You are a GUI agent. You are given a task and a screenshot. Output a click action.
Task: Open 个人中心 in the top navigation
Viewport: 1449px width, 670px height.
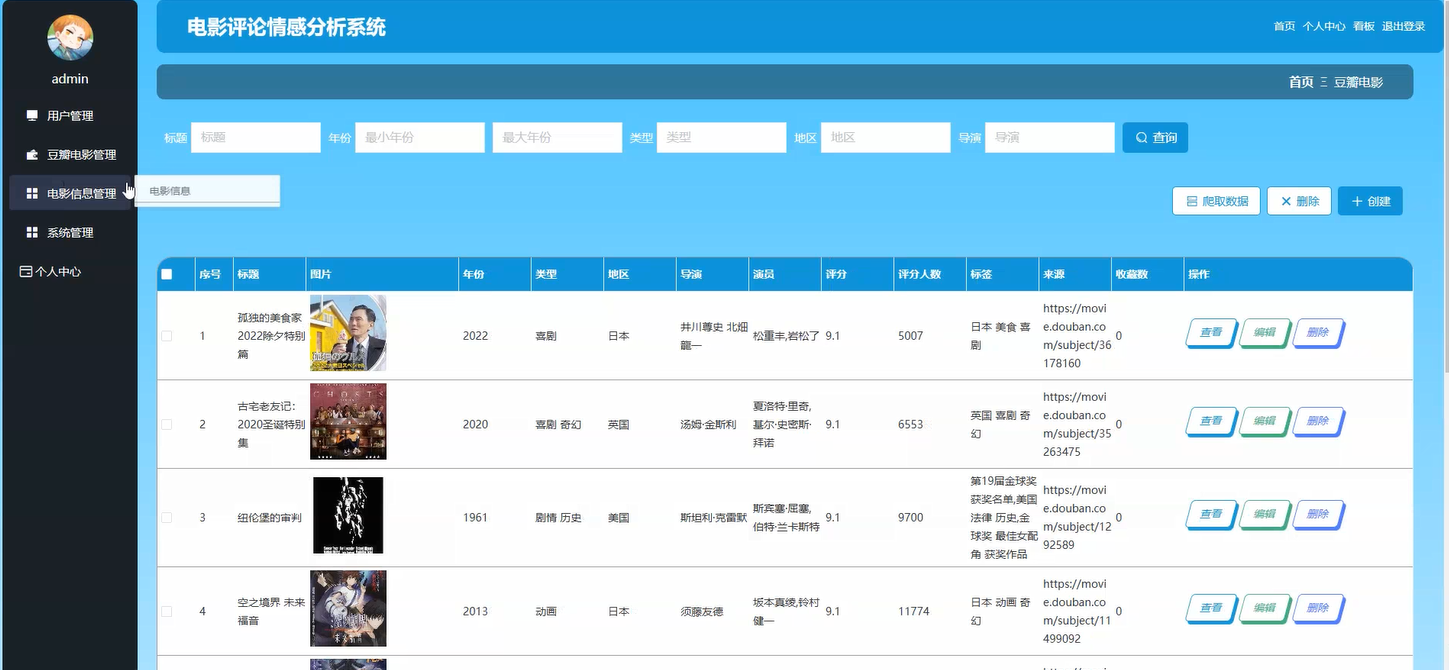point(1324,27)
